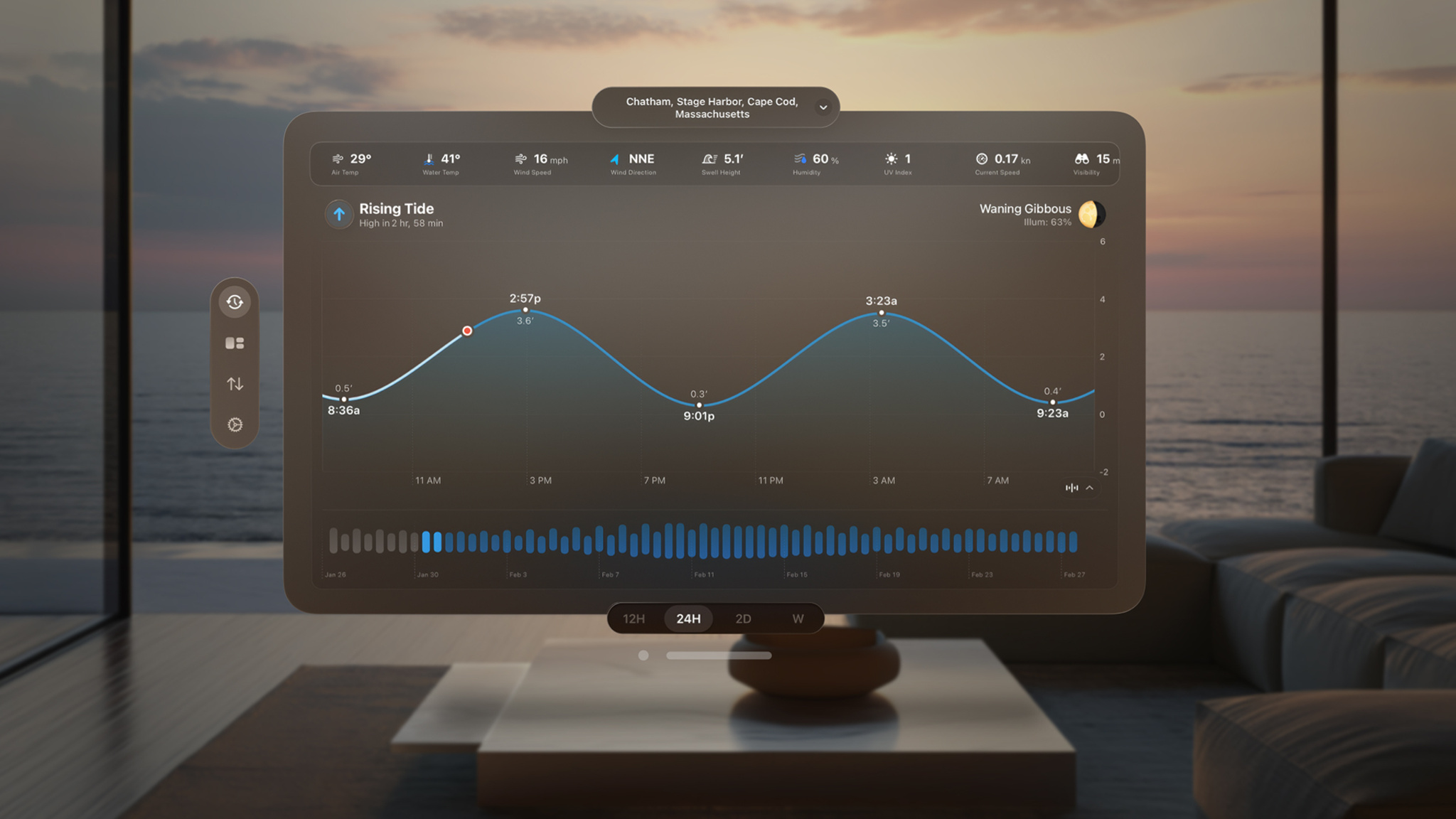
Task: Select the grid/dashboard view icon
Action: tap(234, 343)
